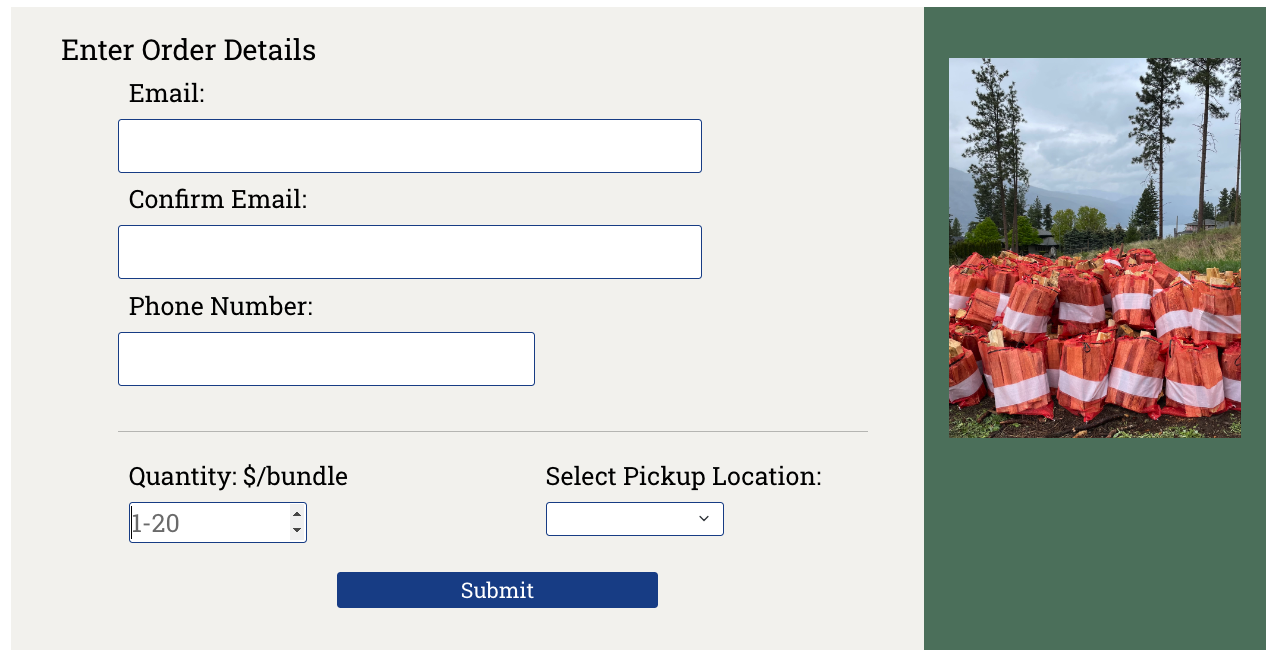Screen dimensions: 1279x669
Task: Click the up arrow on quantity stepper
Action: [x=297, y=514]
